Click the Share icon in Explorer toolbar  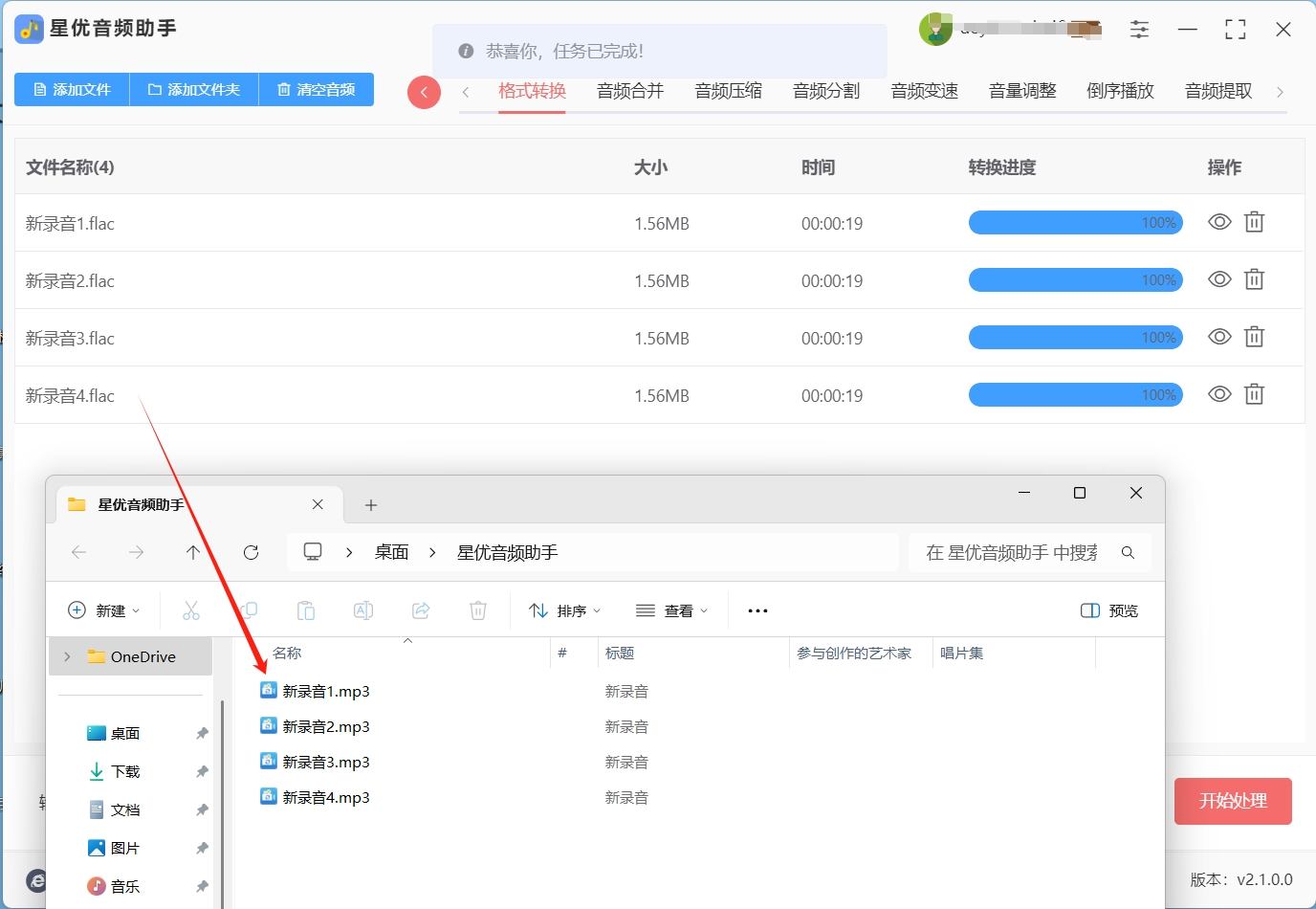421,610
